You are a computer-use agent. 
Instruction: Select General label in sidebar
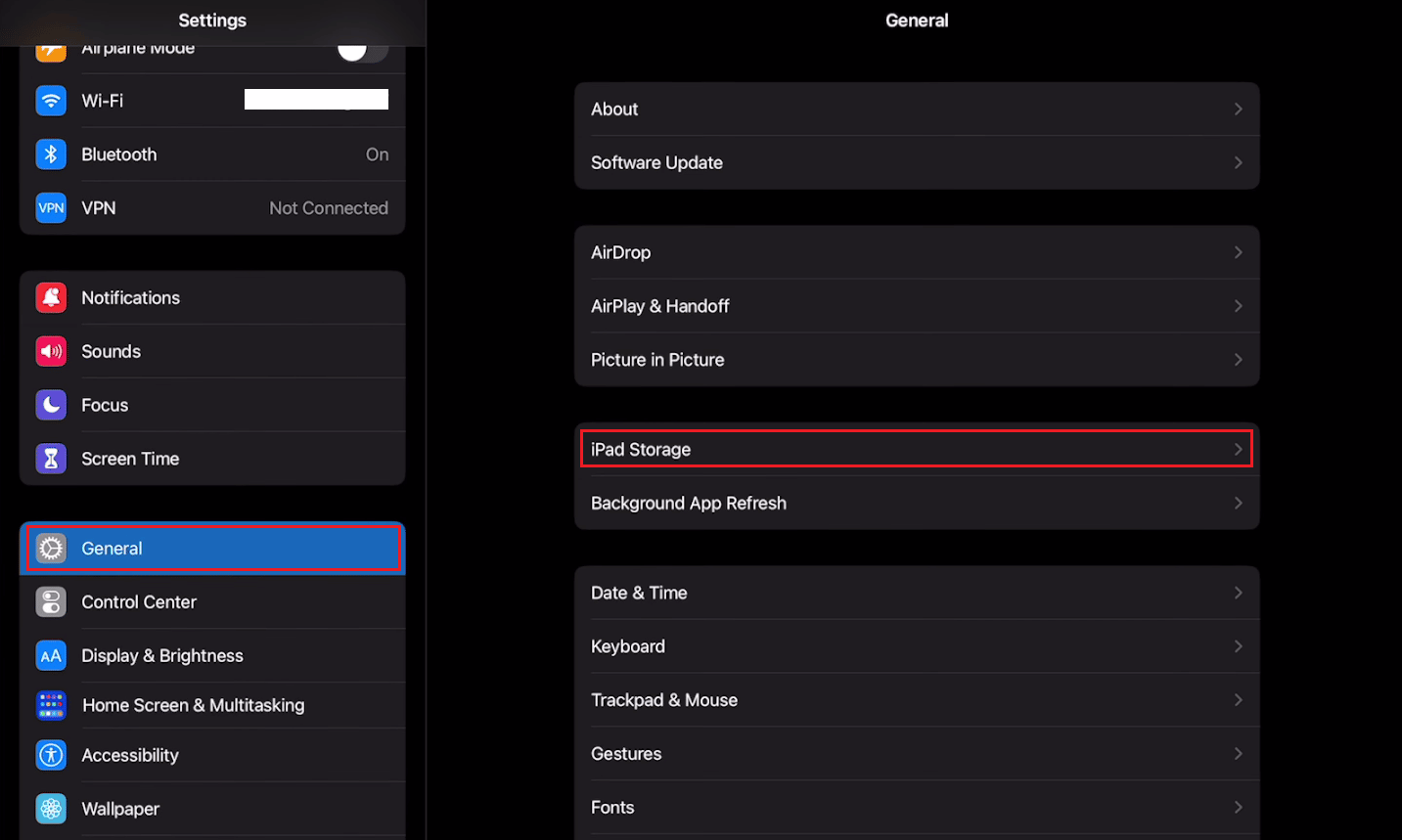point(112,549)
